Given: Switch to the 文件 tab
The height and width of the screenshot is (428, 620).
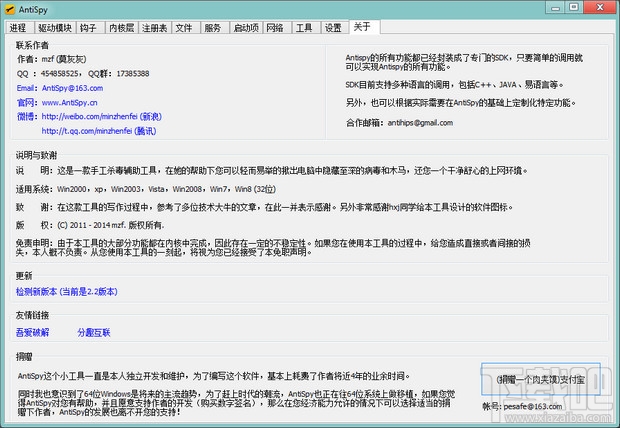Looking at the screenshot, I should pyautogui.click(x=186, y=28).
